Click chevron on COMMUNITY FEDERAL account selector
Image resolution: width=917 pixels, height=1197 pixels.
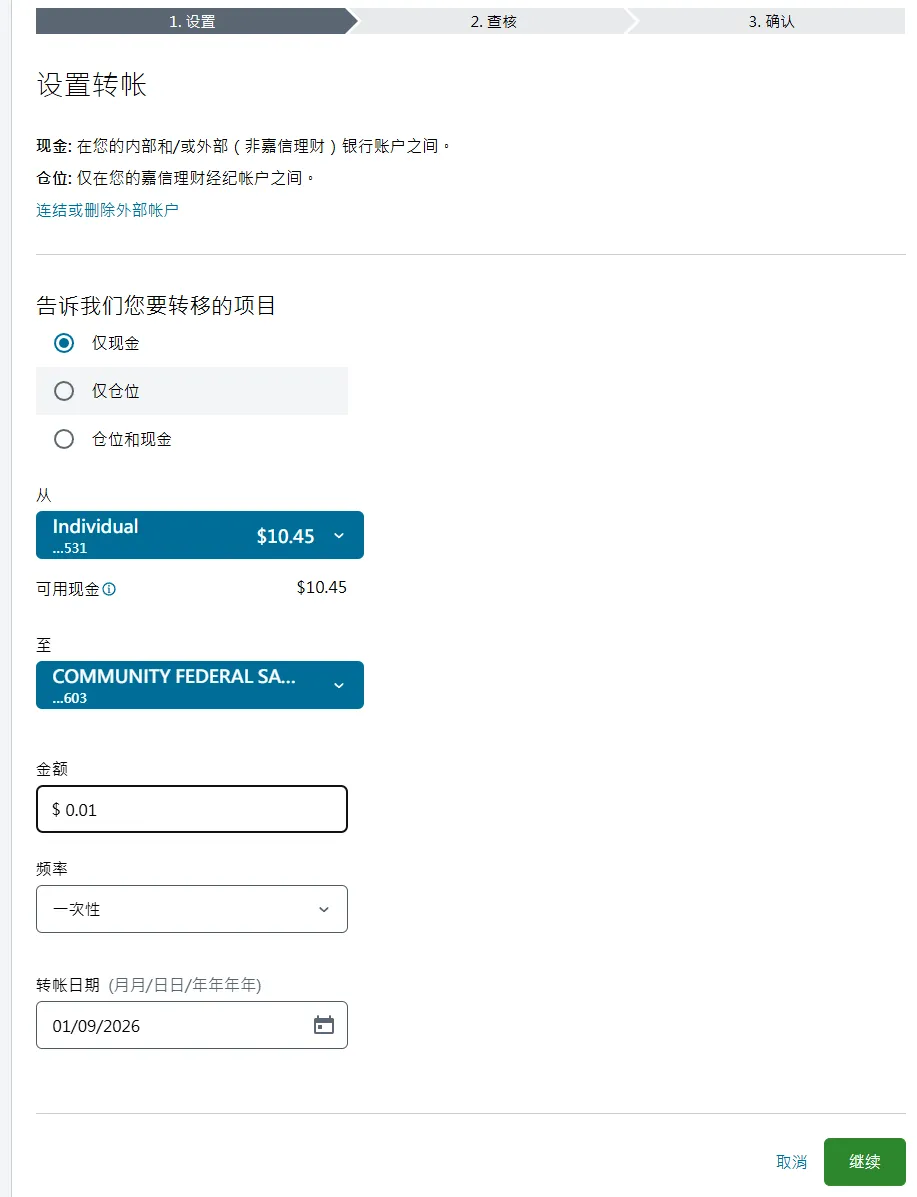(x=339, y=686)
